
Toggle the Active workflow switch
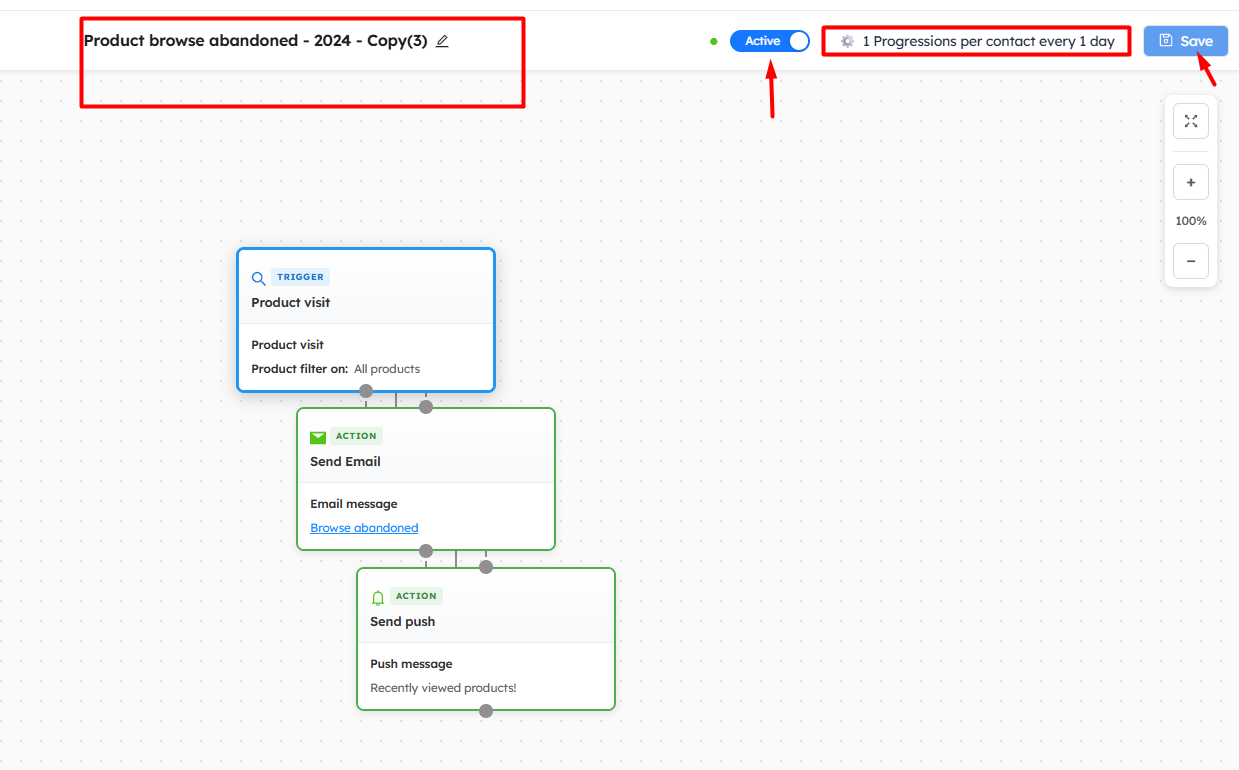[x=769, y=41]
